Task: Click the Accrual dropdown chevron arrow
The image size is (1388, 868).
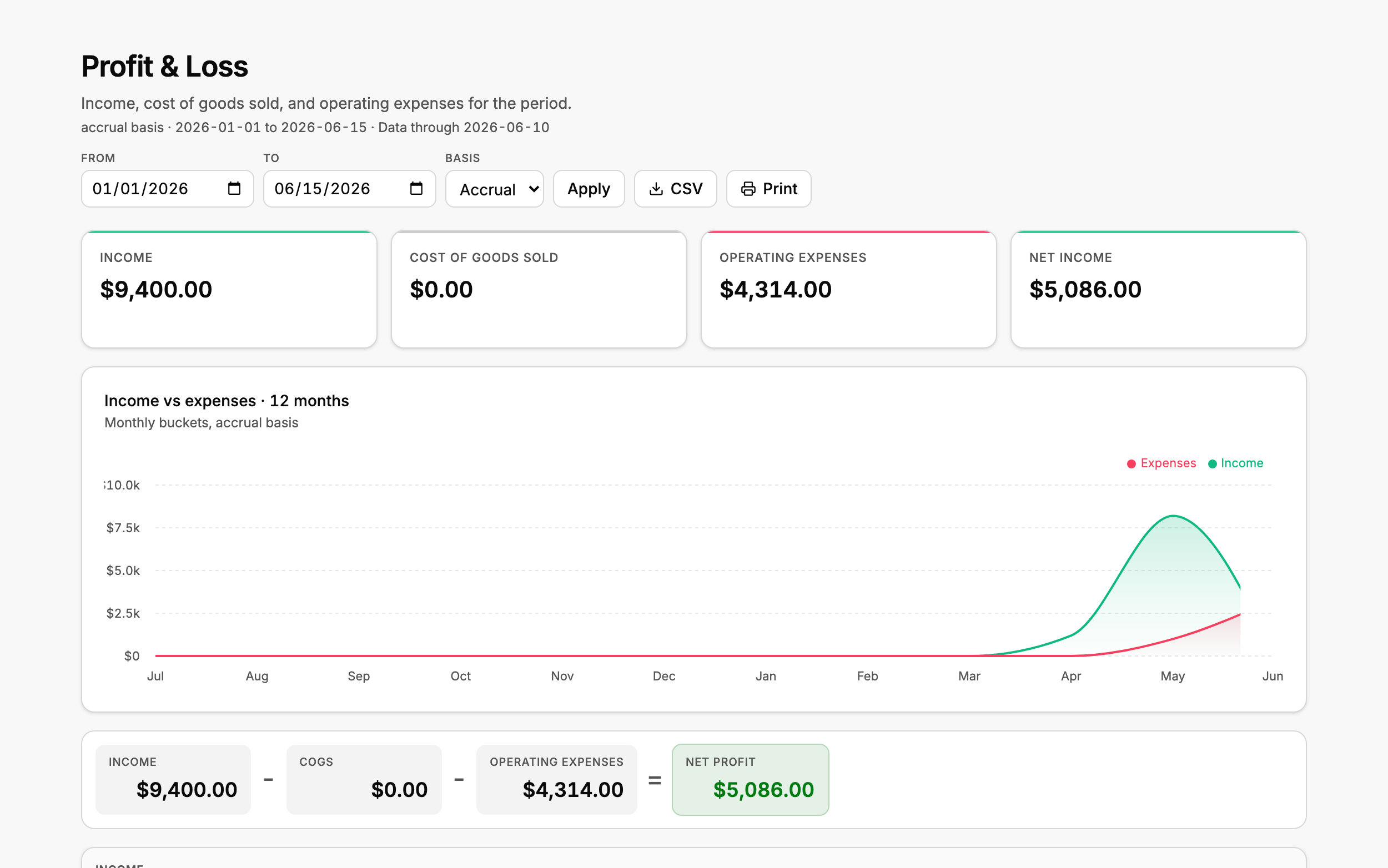Action: [x=534, y=189]
